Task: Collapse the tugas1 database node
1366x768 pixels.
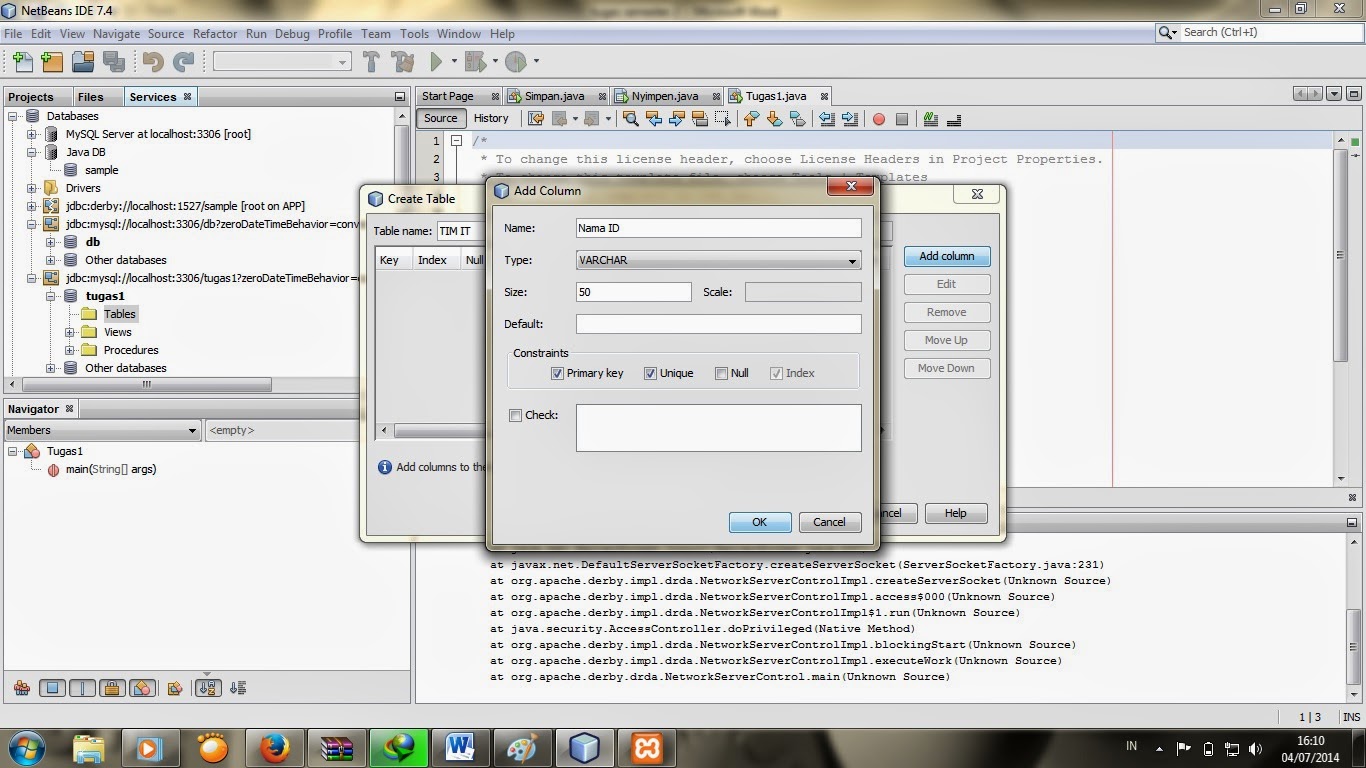Action: [x=50, y=296]
